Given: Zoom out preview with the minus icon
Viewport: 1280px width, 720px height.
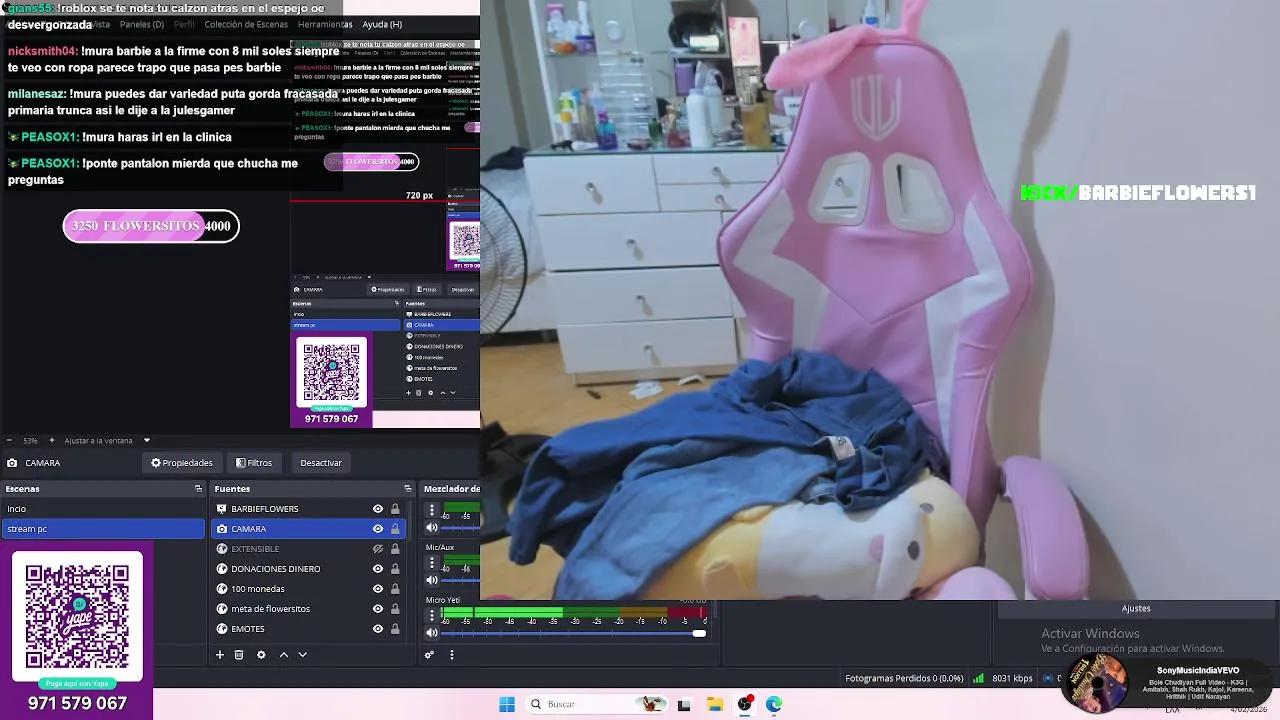Looking at the screenshot, I should [x=9, y=440].
